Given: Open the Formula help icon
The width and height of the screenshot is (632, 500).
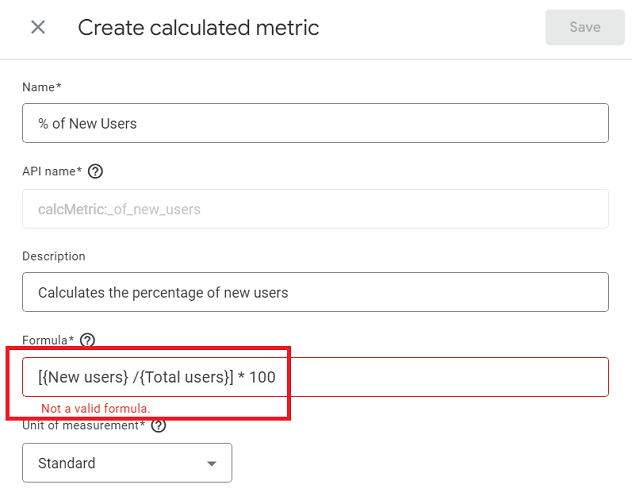Looking at the screenshot, I should click(x=87, y=341).
